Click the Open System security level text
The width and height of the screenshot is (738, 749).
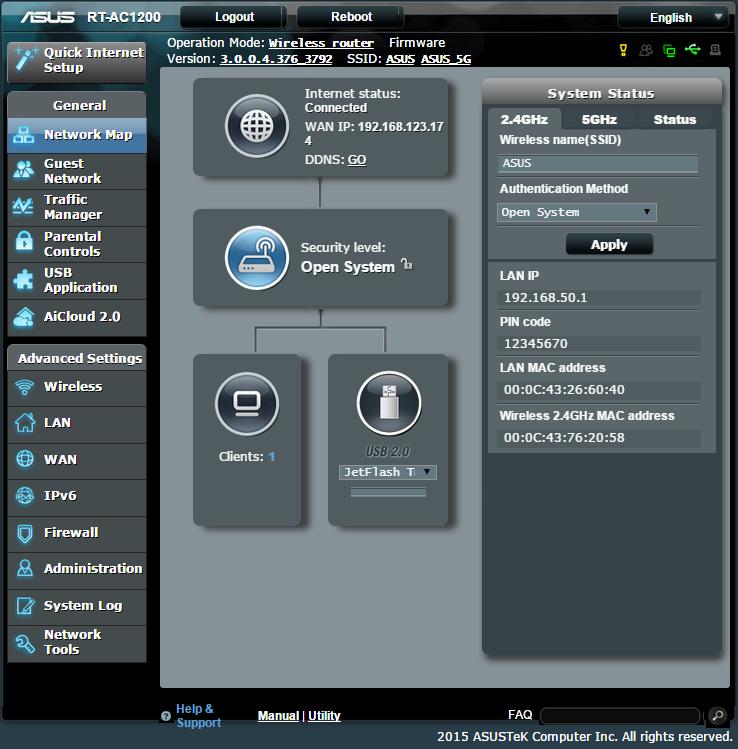pos(348,267)
